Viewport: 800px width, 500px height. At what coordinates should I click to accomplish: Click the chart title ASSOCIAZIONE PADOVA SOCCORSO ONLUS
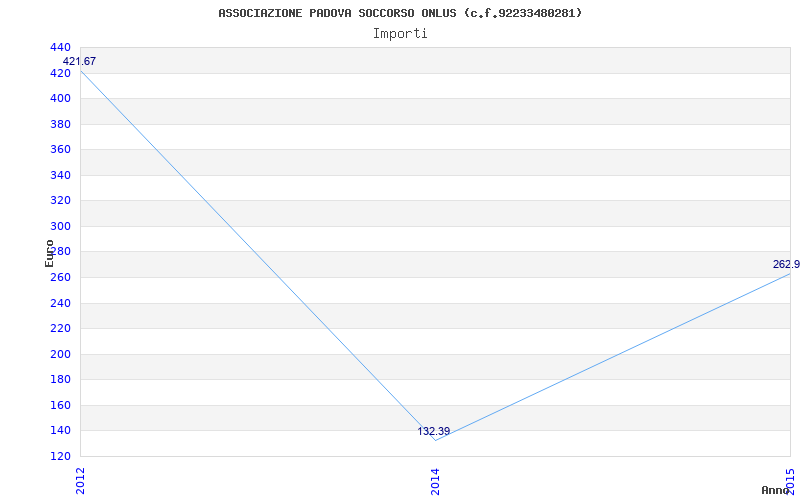[x=400, y=13]
